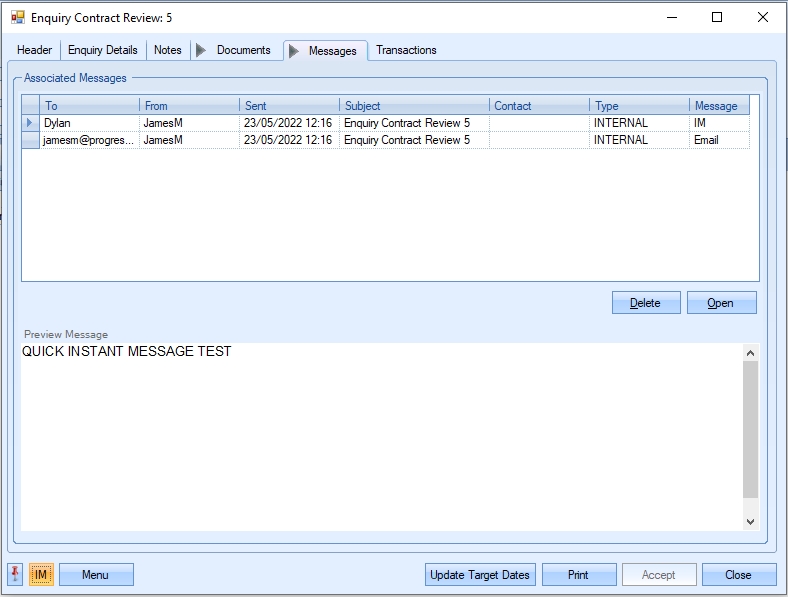Click INTERNAL type in the Email row
788x597 pixels.
pos(639,140)
